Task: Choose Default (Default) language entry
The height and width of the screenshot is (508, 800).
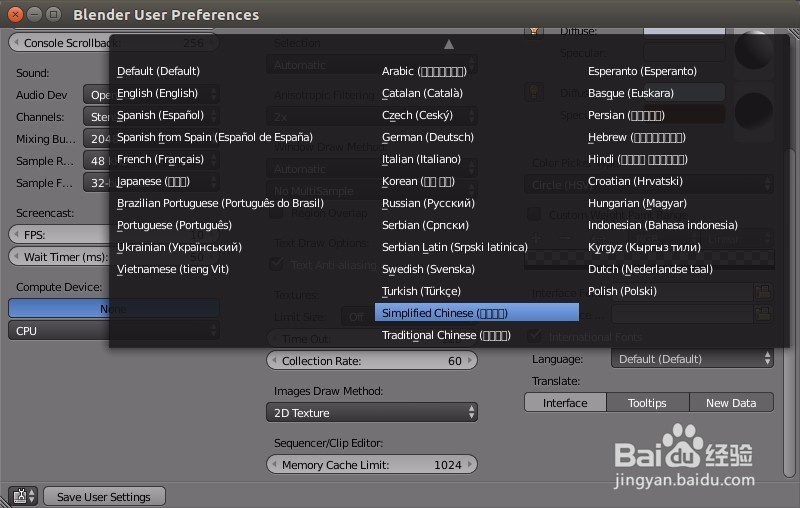Action: [x=158, y=71]
